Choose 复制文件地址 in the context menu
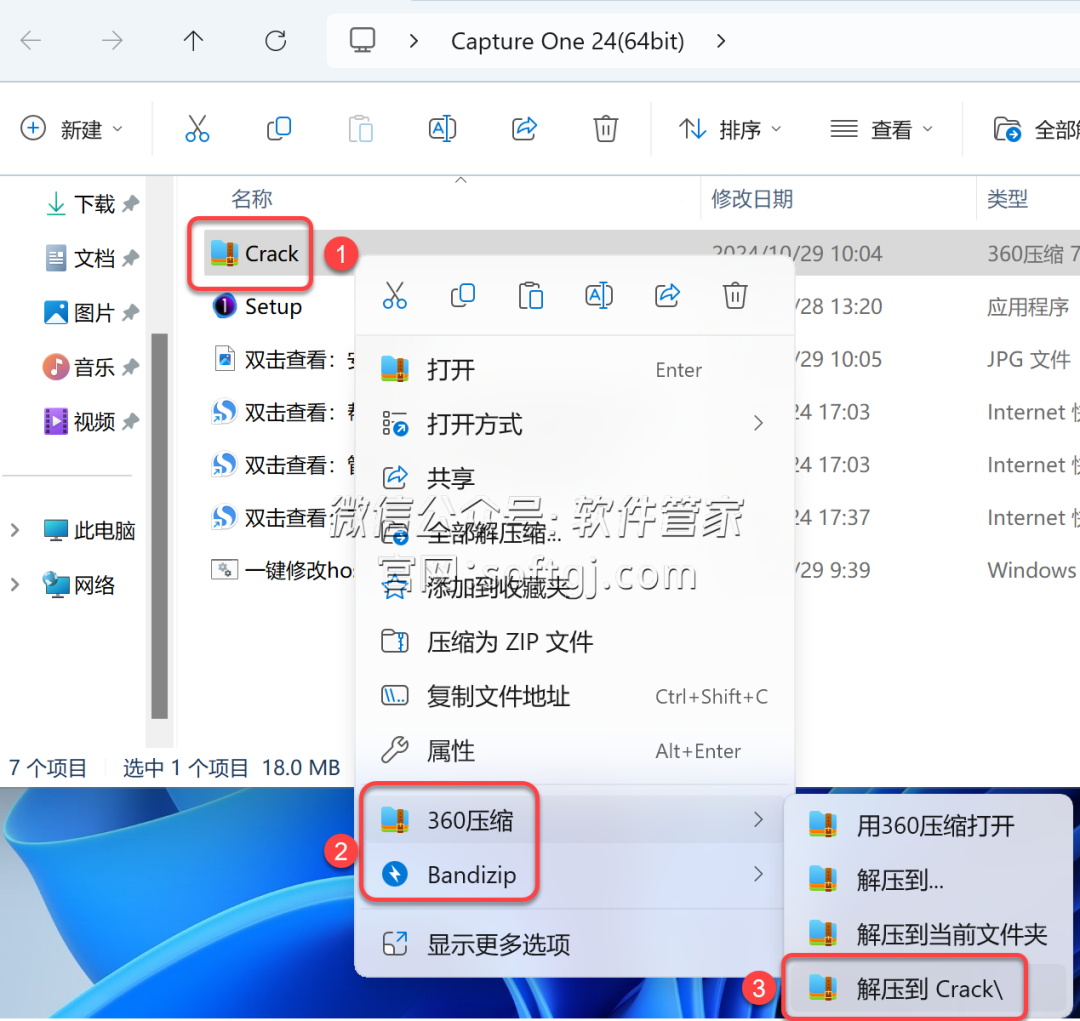The width and height of the screenshot is (1080, 1021). [574, 697]
